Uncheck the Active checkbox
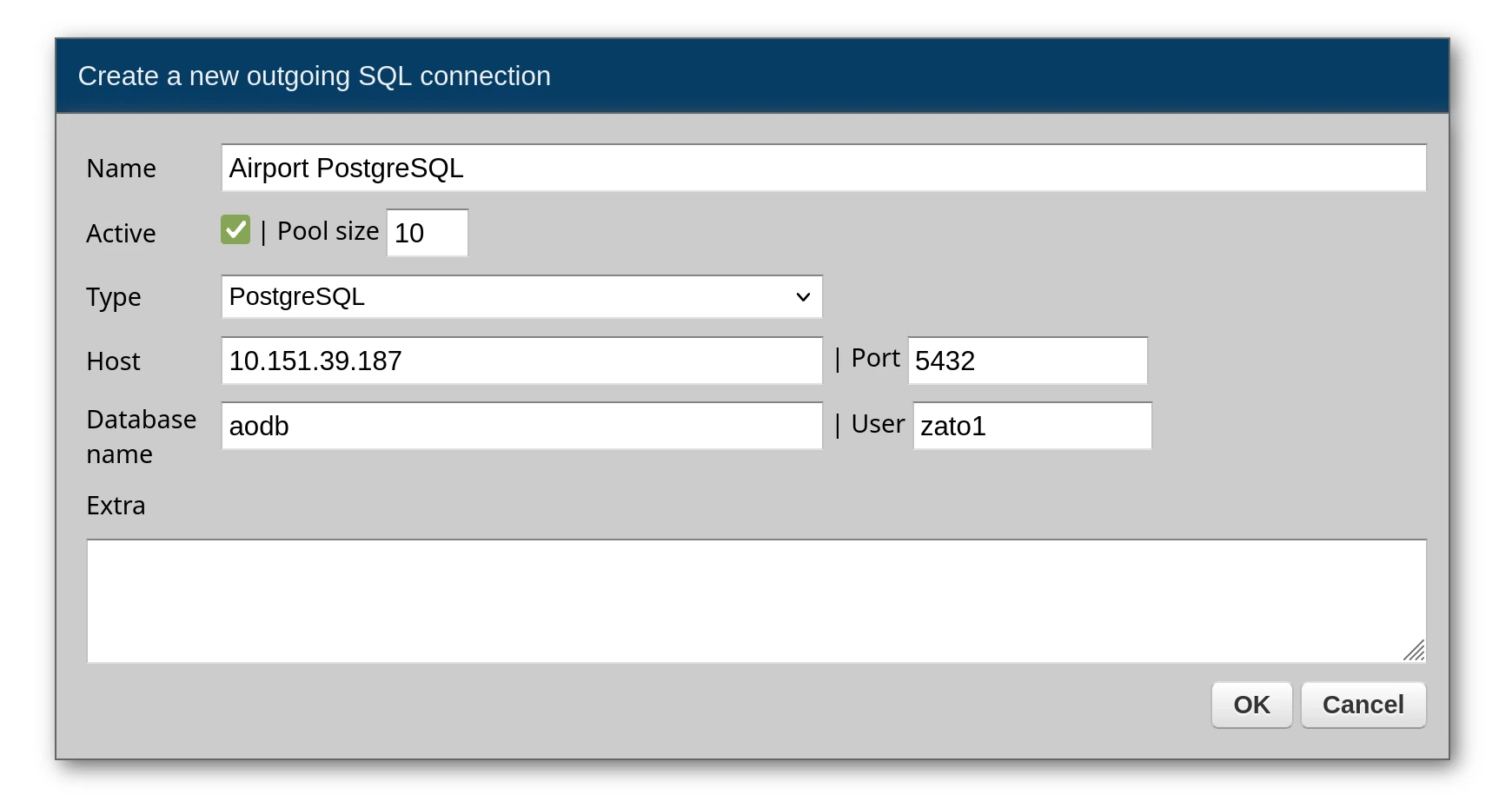Viewport: 1512px width, 808px height. click(x=235, y=230)
